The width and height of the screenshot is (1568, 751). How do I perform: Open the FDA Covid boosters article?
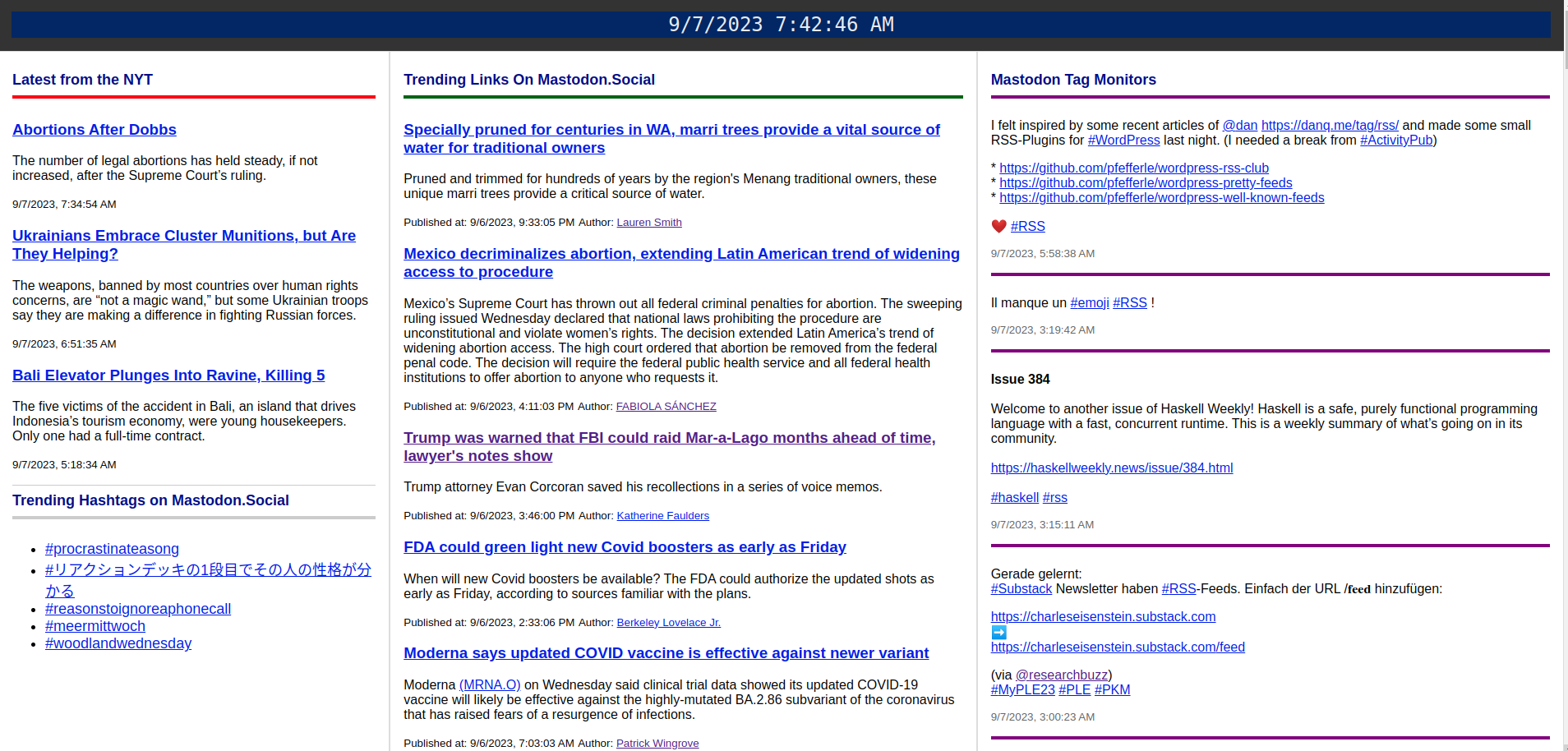625,546
